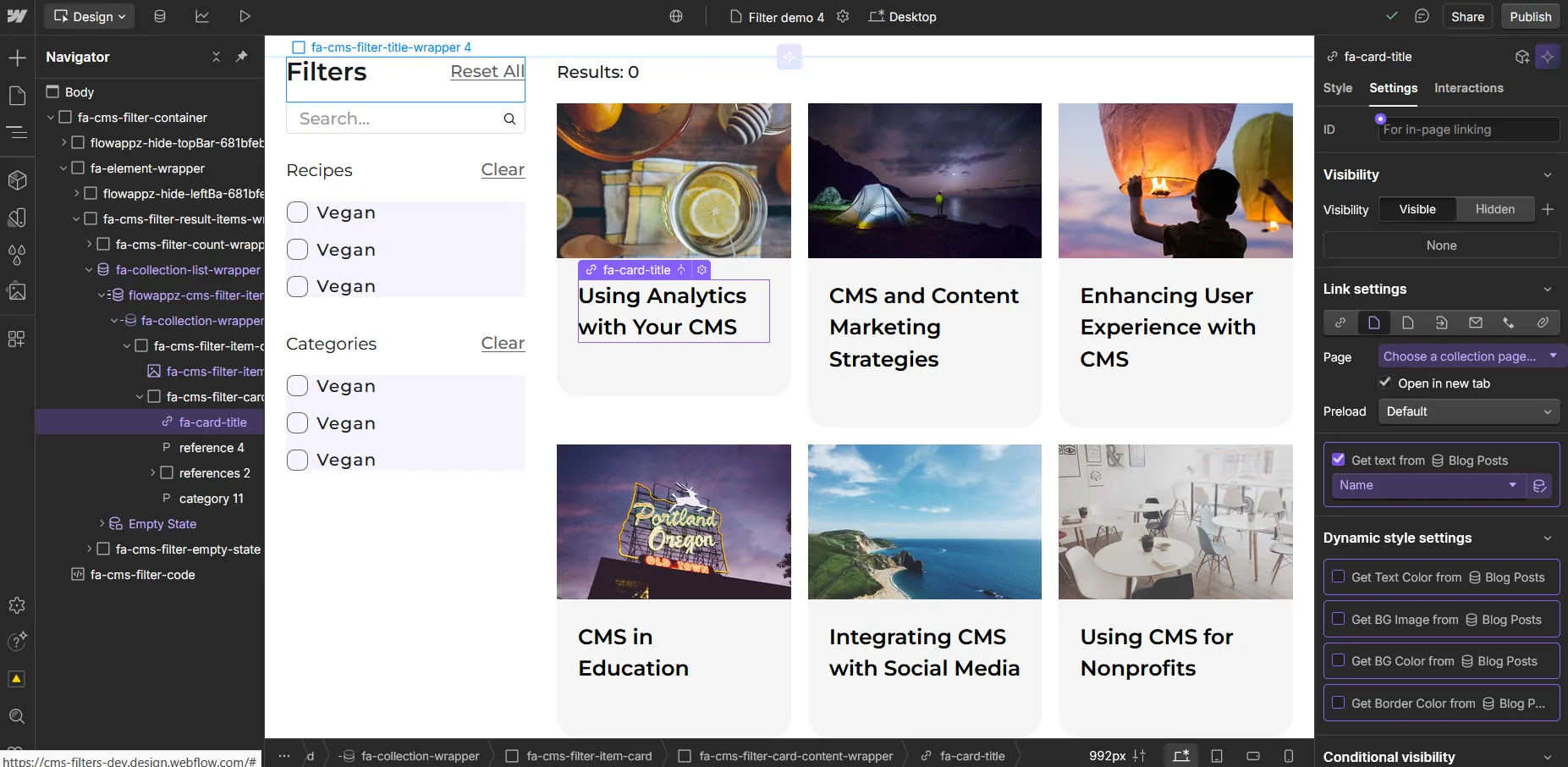Enable Get Border Color from Blog Posts
Viewport: 1568px width, 767px height.
coord(1339,703)
